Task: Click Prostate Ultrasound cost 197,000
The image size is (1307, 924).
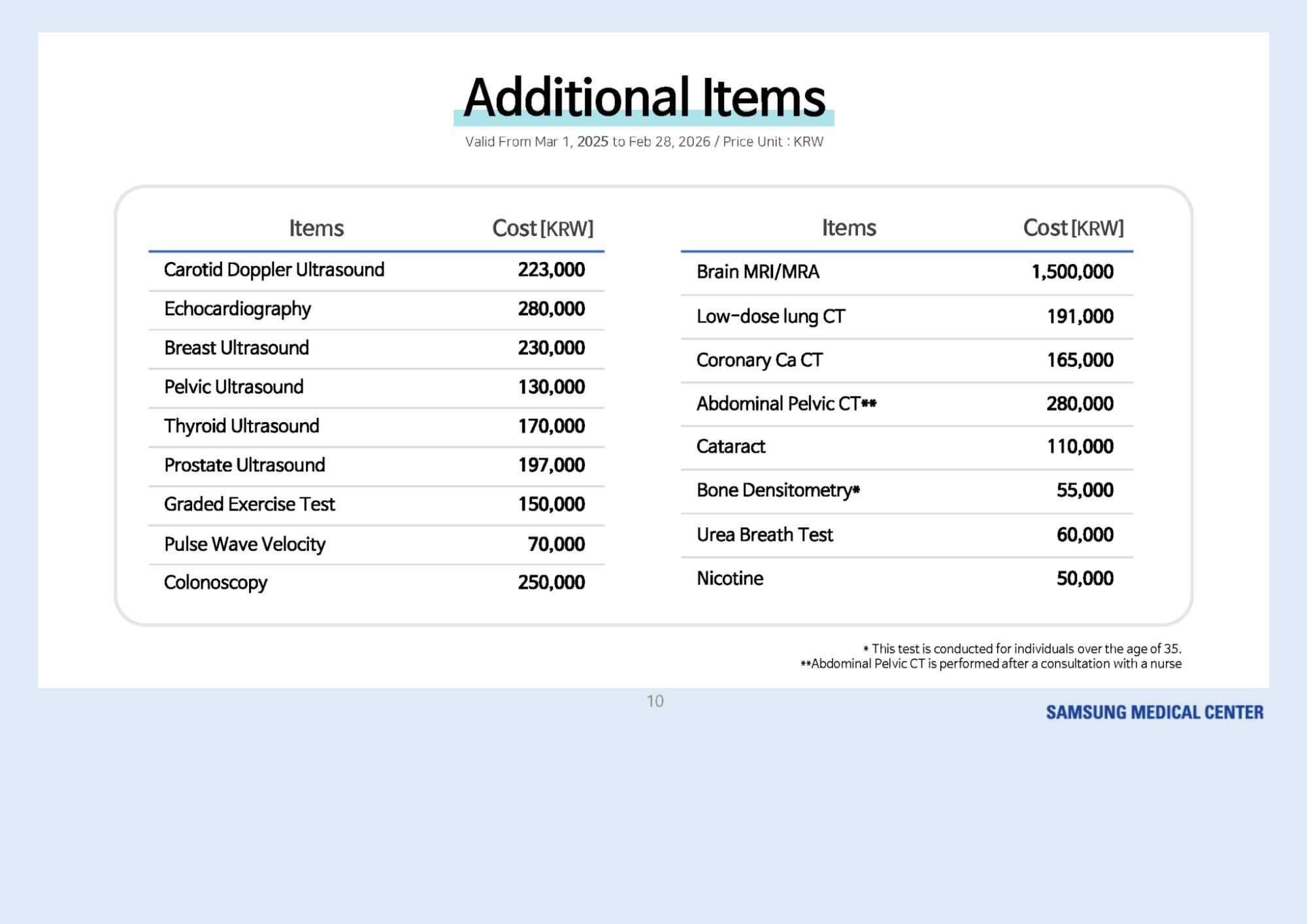Action: (x=551, y=465)
